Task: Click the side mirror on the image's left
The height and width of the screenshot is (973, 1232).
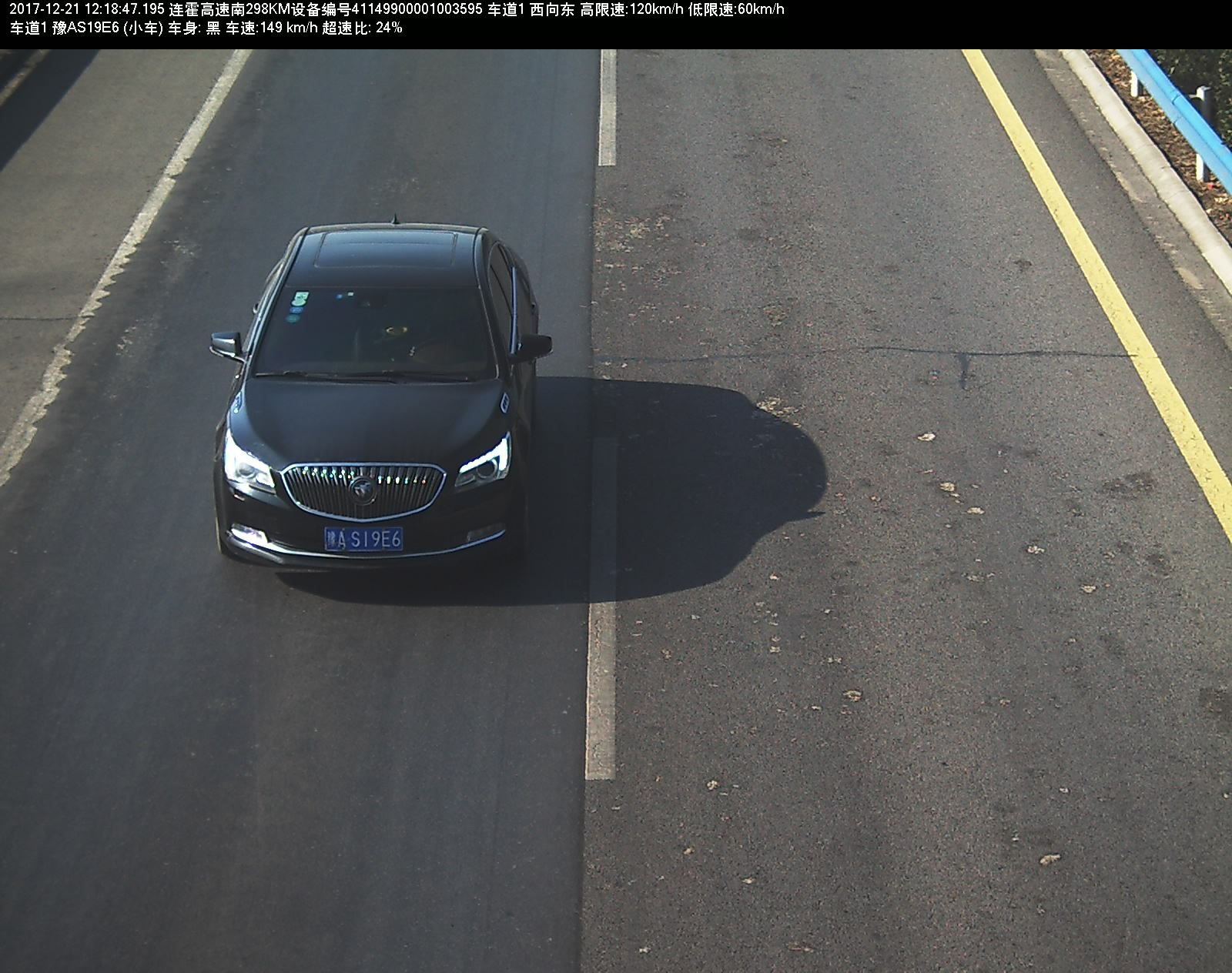Action: coord(226,343)
